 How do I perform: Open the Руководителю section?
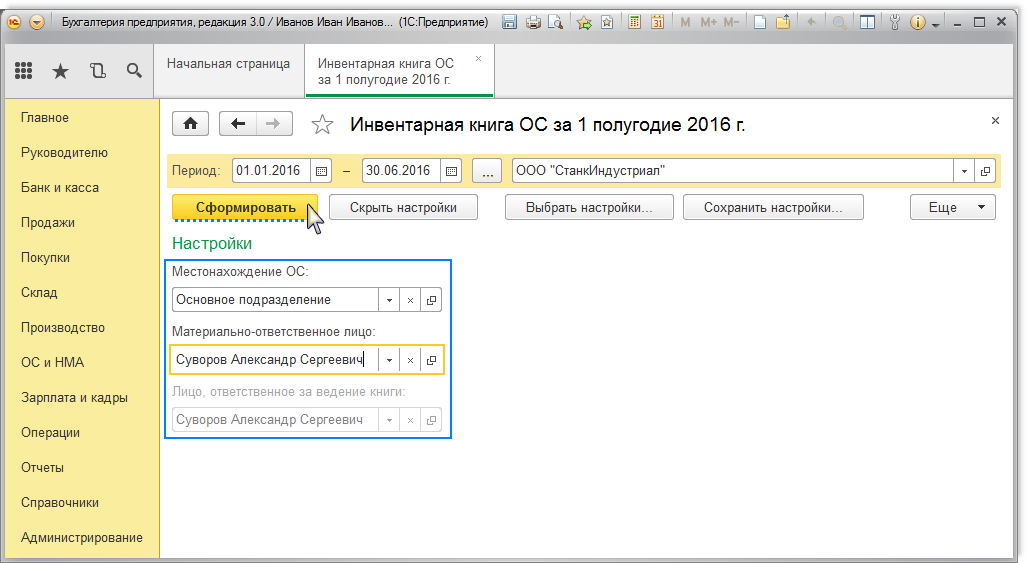[x=64, y=153]
